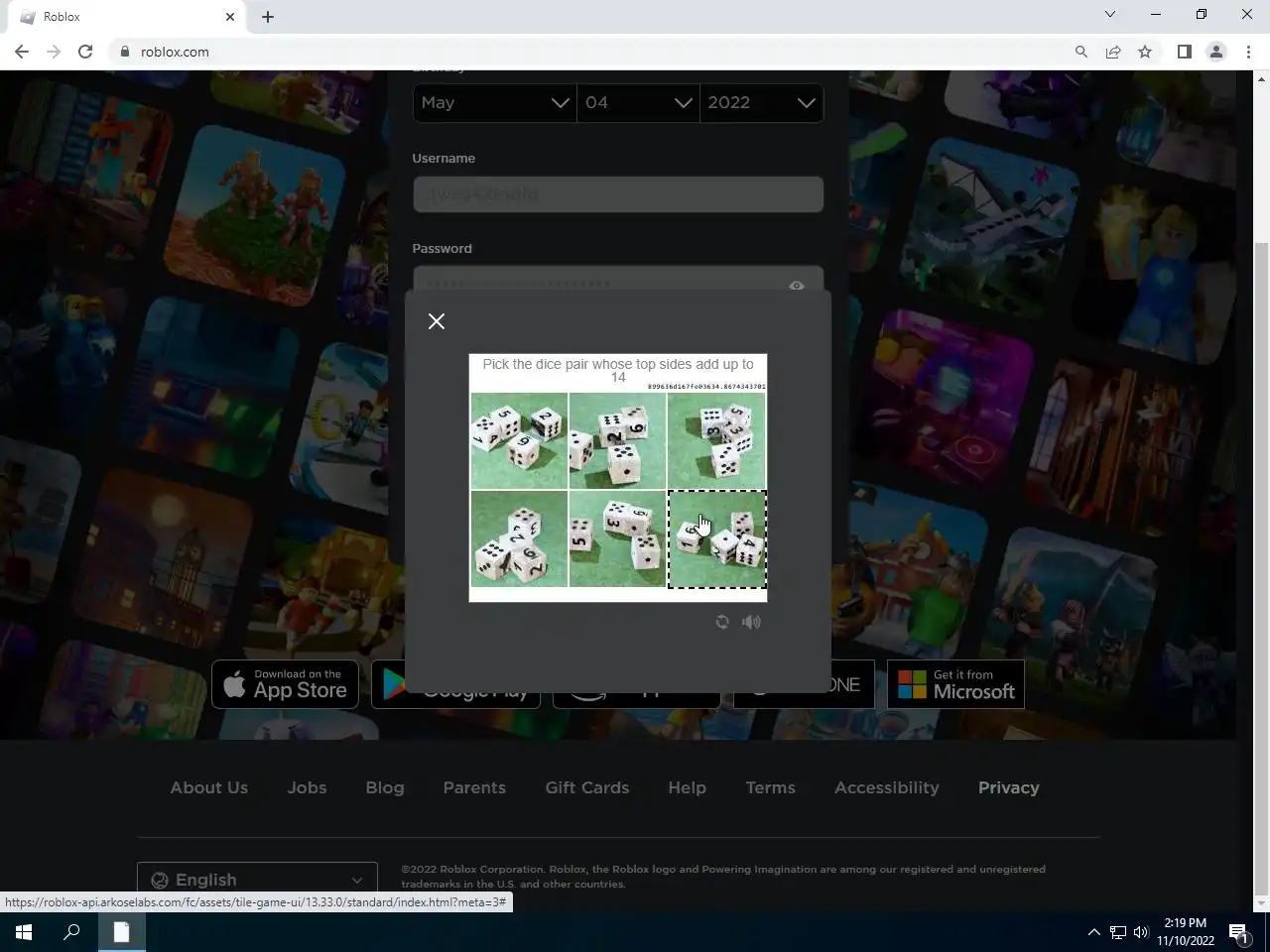Open the Gift Cards footer link
The height and width of the screenshot is (952, 1270).
[587, 787]
